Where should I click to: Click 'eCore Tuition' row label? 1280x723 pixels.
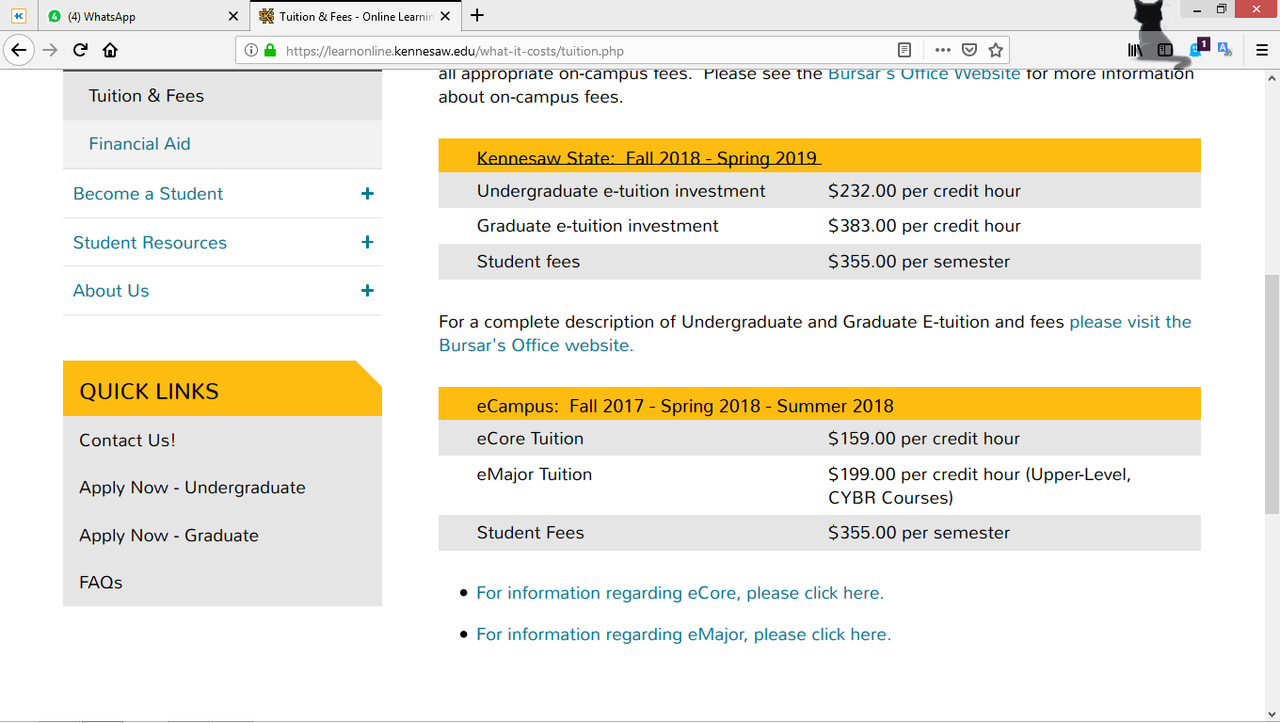click(x=530, y=438)
